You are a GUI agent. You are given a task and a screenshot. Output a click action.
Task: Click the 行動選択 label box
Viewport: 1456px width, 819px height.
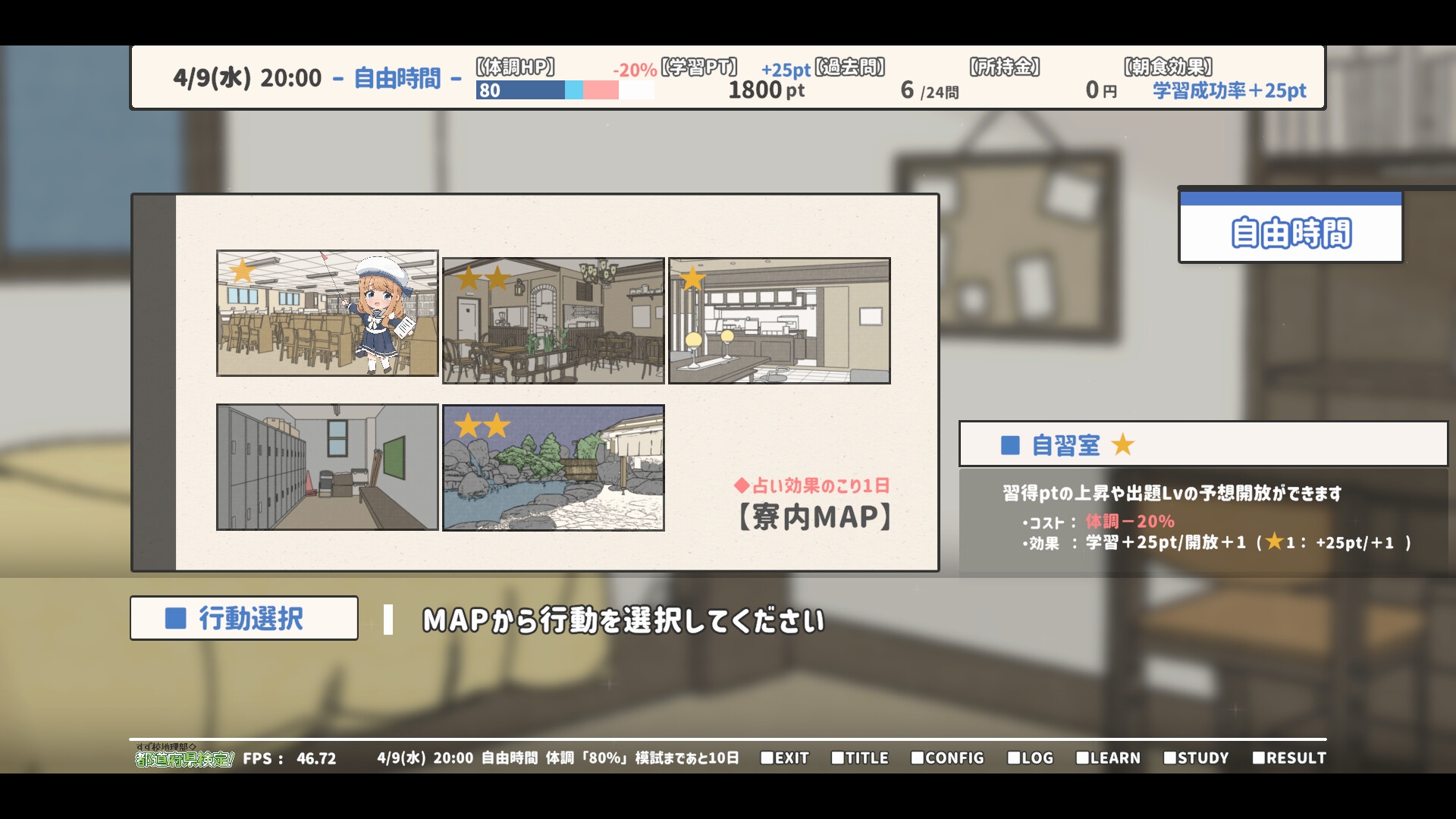(x=243, y=618)
